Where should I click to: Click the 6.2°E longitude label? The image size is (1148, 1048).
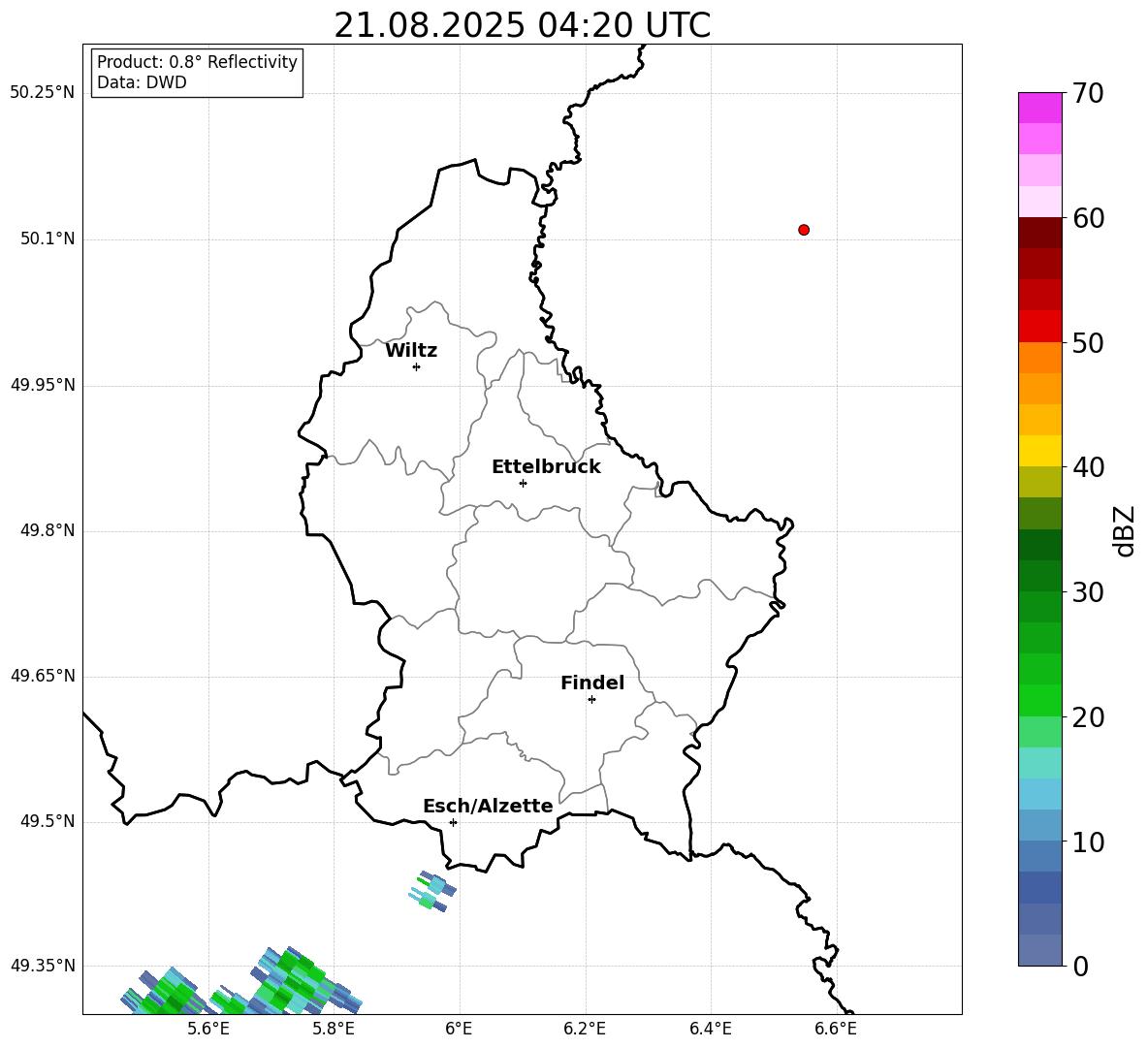[585, 1029]
